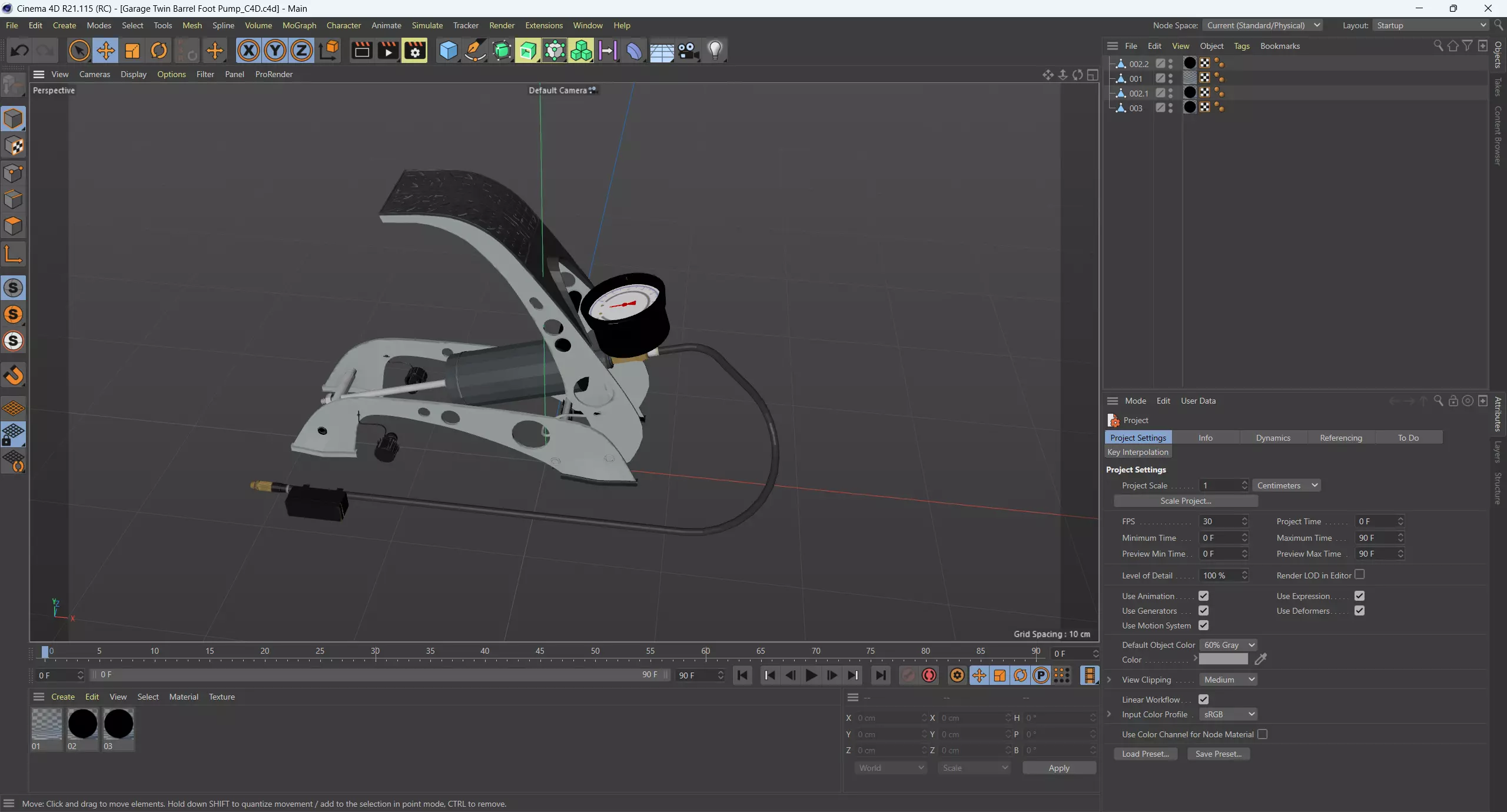
Task: Open World coordinate dropdown
Action: pos(891,768)
